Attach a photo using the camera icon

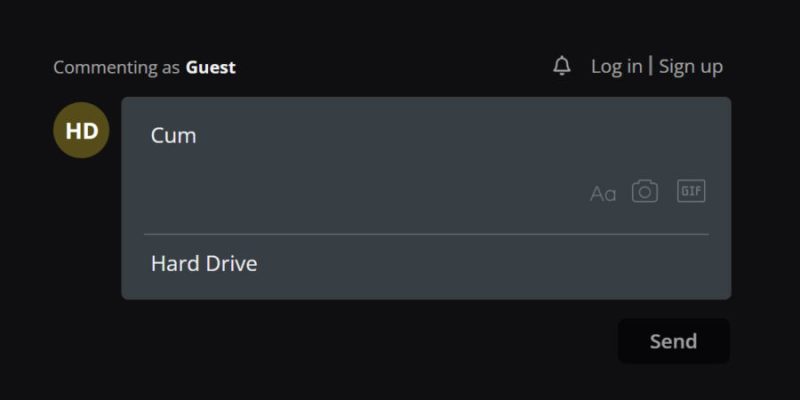click(645, 191)
